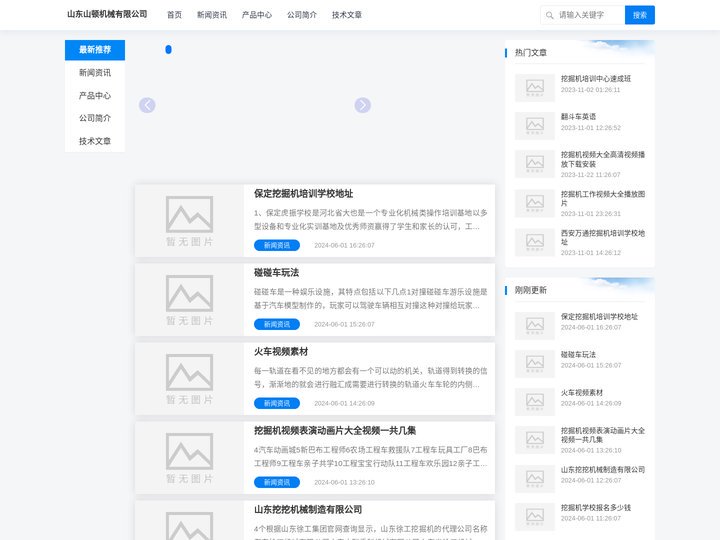Click 新闻资讯 tag under 保定挖掘机培训学校地址
Viewport: 720px width, 540px height.
coord(277,245)
